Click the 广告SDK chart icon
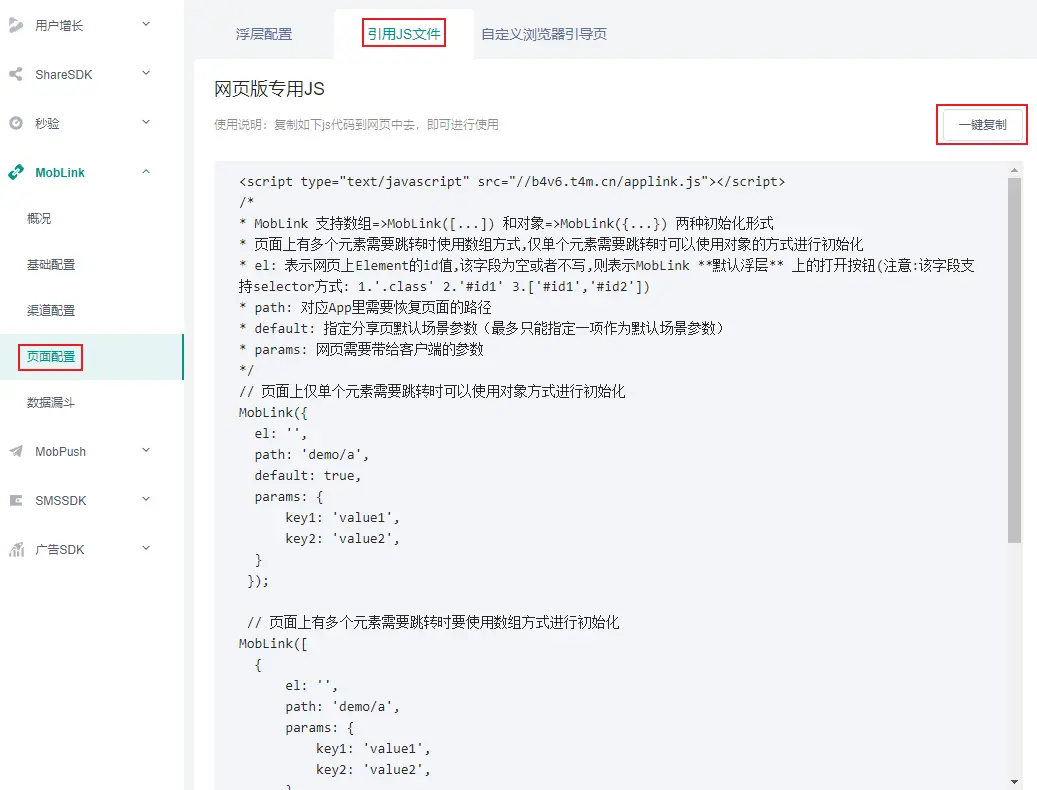1037x790 pixels. click(x=16, y=549)
